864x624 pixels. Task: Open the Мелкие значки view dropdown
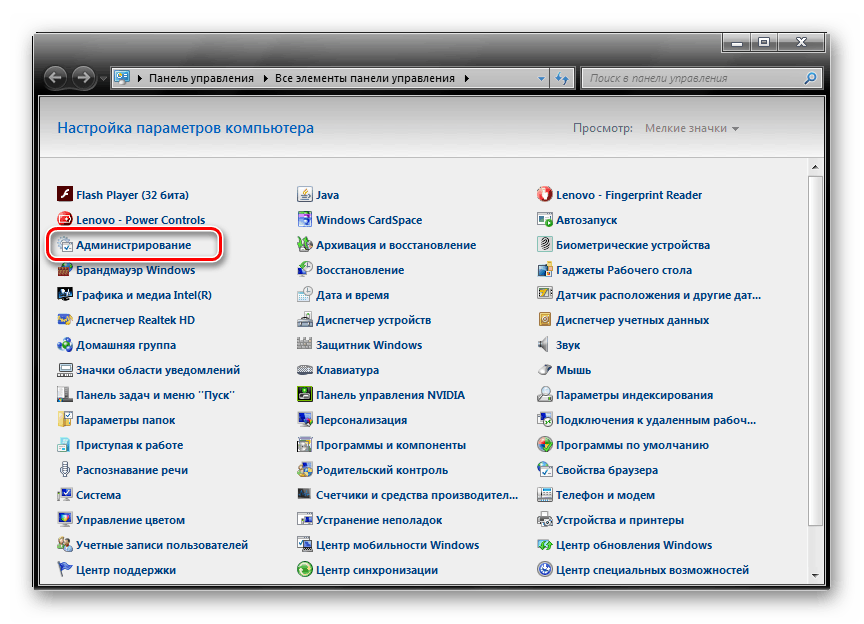(692, 128)
